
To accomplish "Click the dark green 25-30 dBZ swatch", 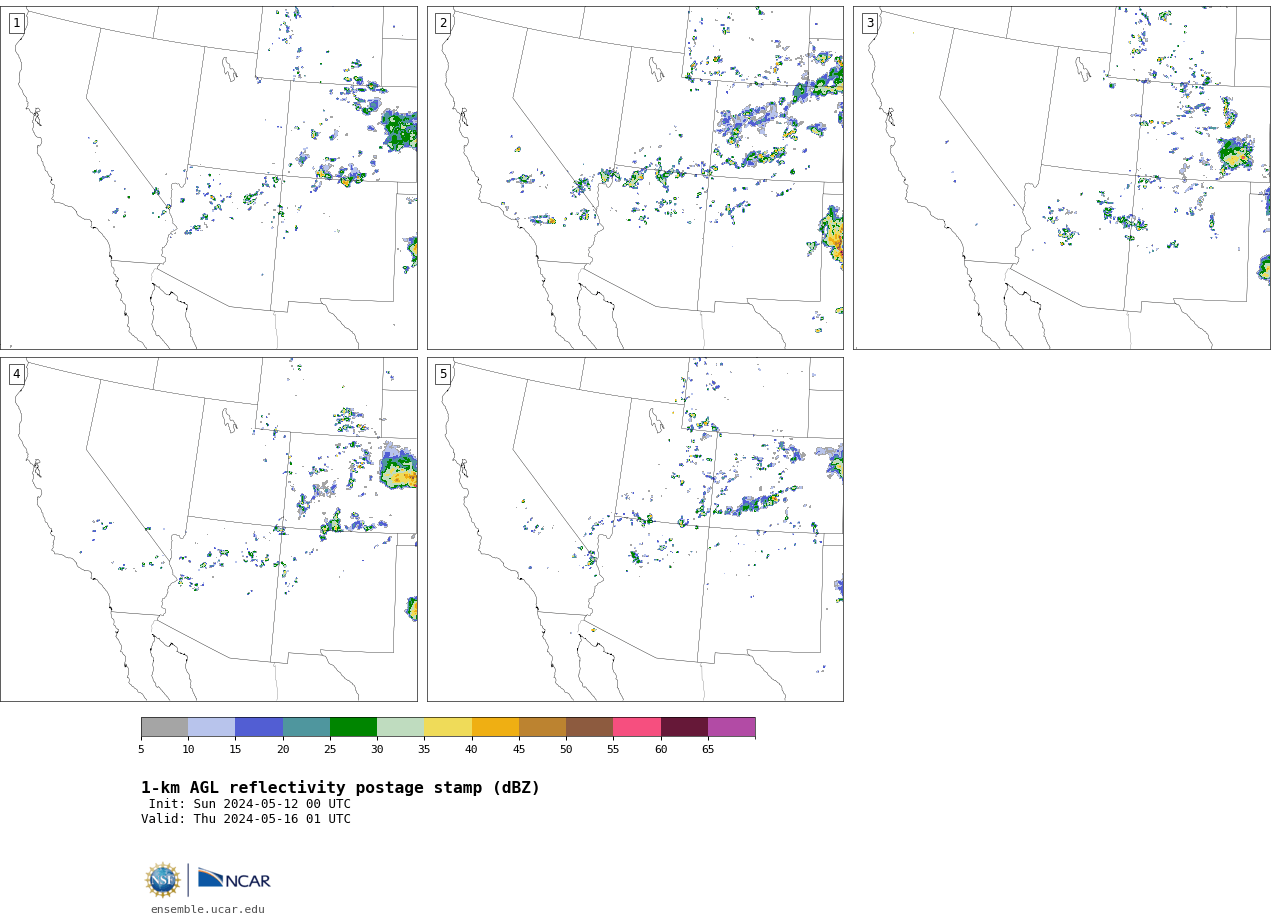I will tap(353, 727).
